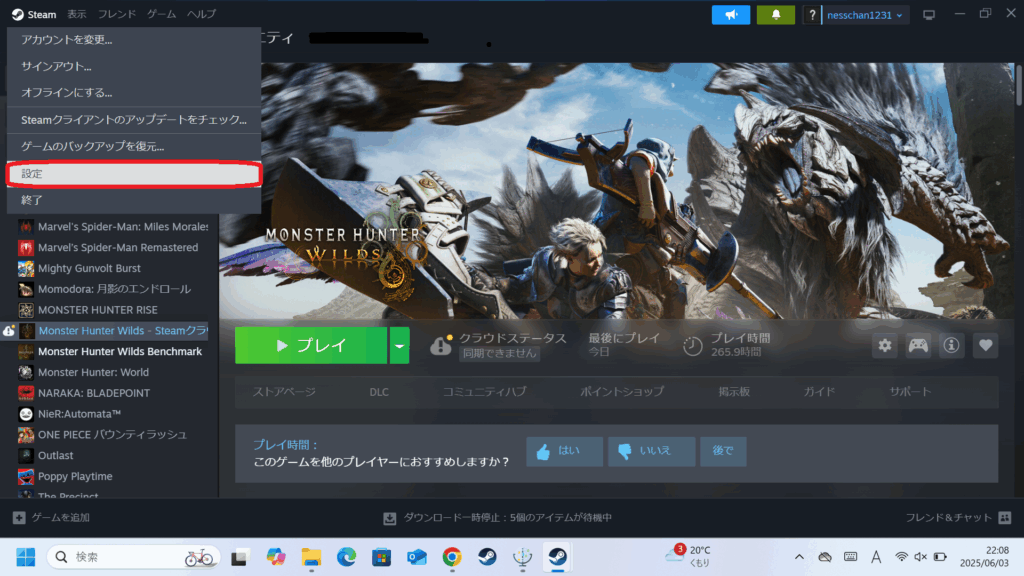Image resolution: width=1024 pixels, height=576 pixels.
Task: Show hidden system tray icons chevron
Action: tap(799, 557)
